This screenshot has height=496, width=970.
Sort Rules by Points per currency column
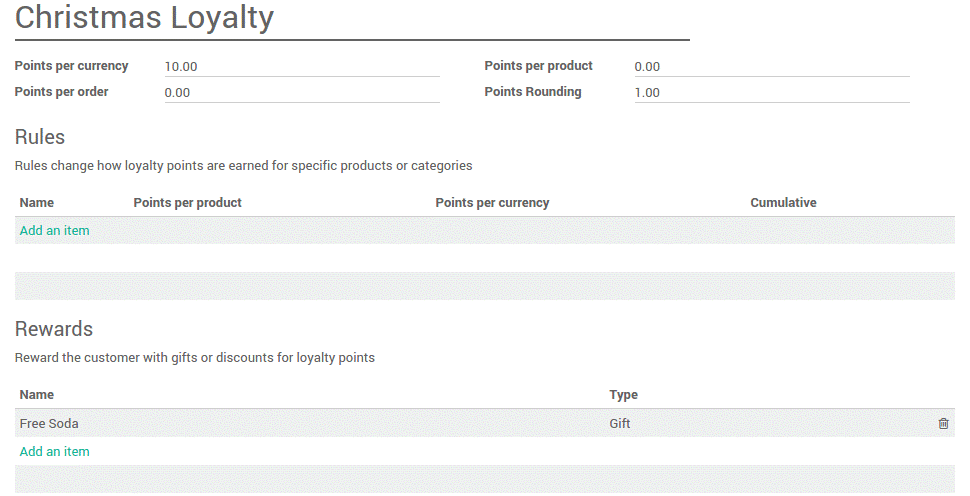pyautogui.click(x=492, y=203)
